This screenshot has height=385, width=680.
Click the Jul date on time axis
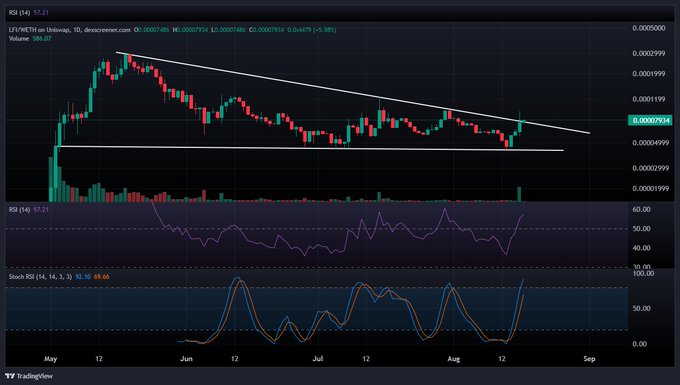click(x=318, y=359)
